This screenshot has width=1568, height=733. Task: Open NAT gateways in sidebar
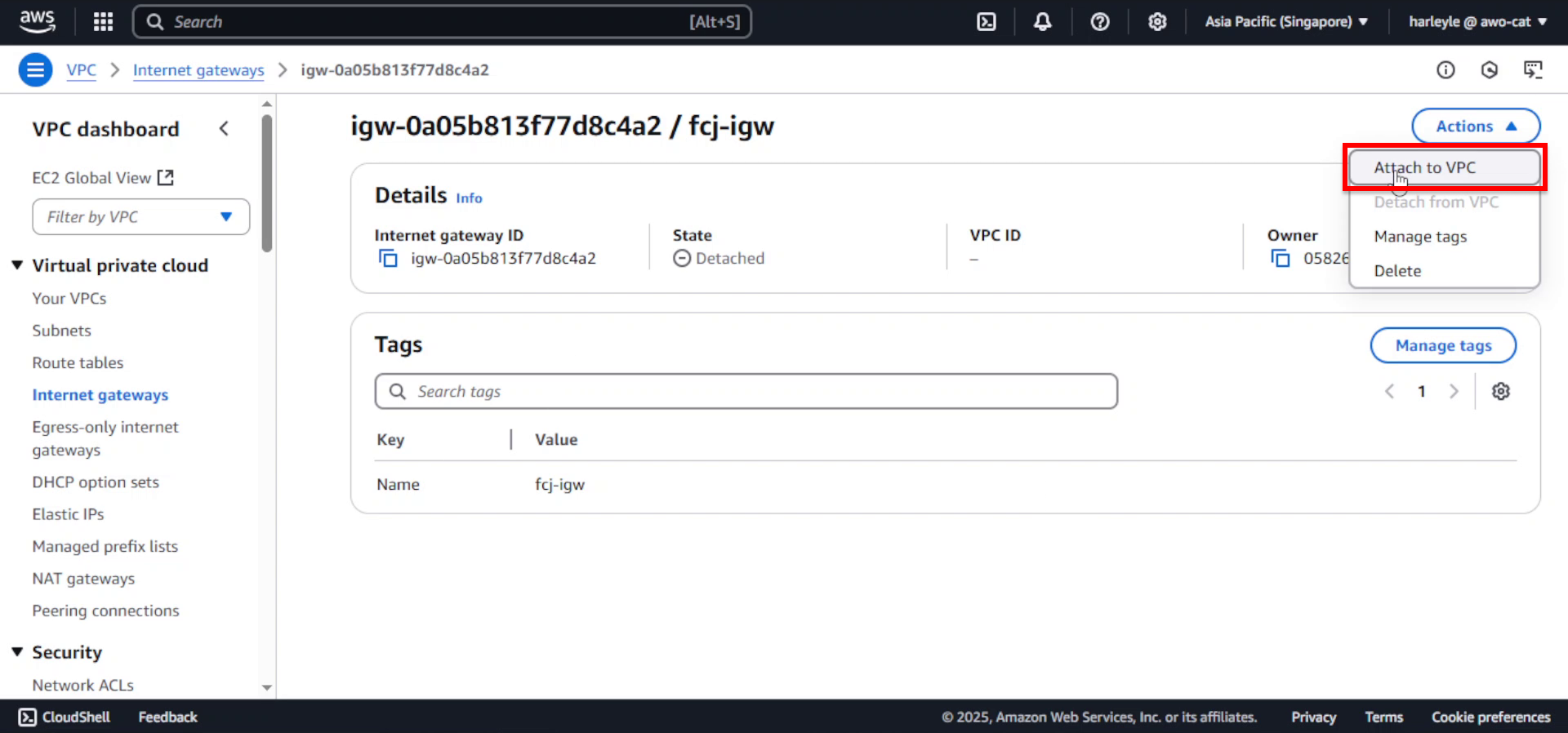[x=83, y=579]
